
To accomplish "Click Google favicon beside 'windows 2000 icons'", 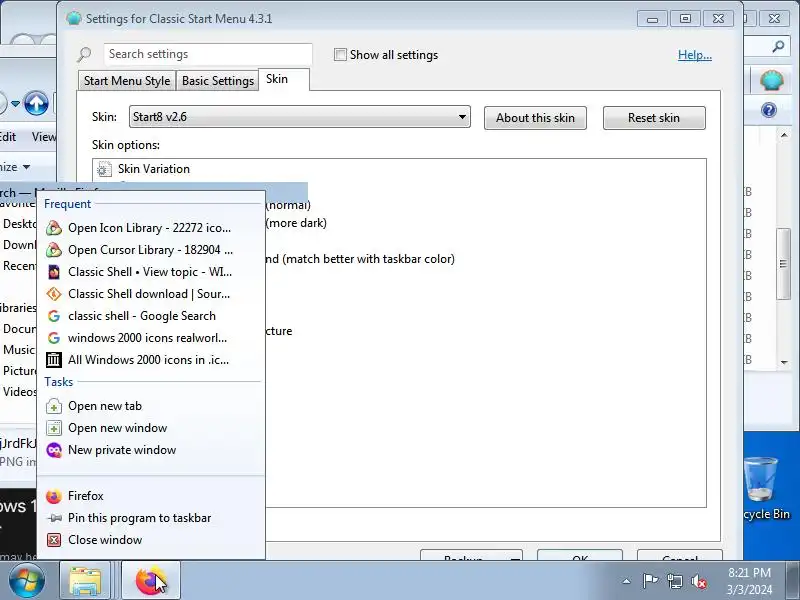I will click(54, 338).
